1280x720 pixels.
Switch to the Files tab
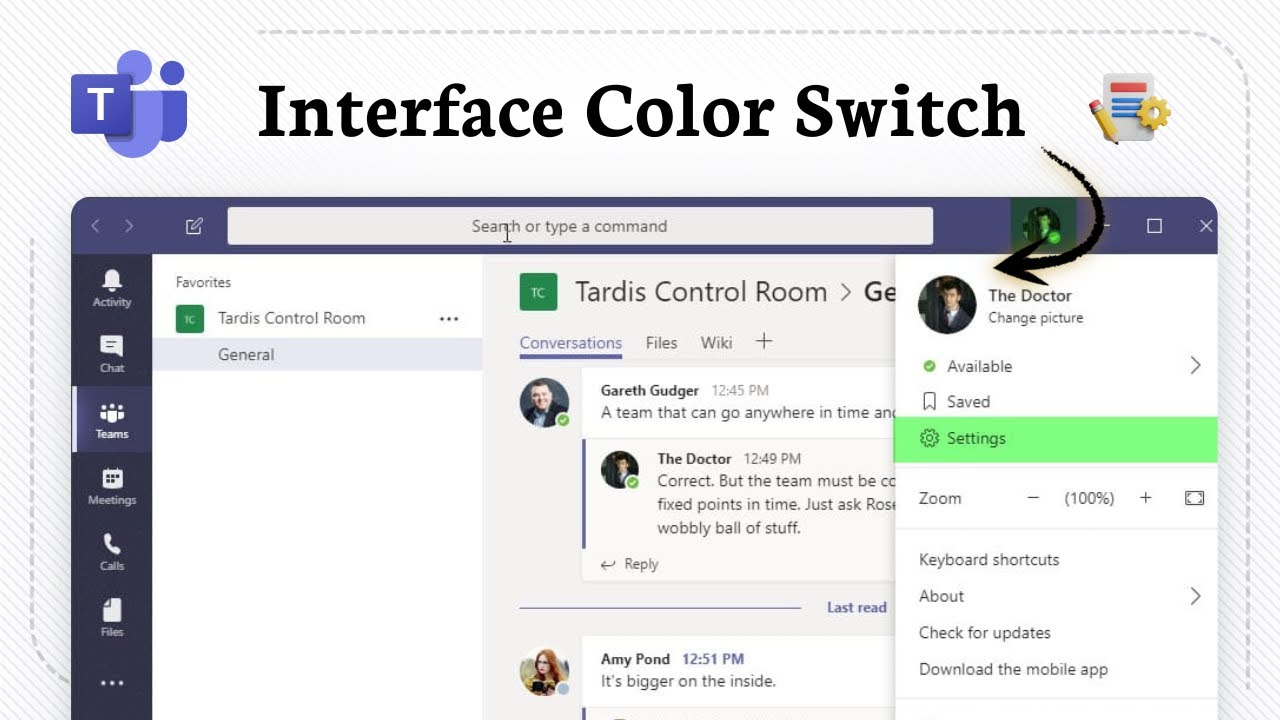tap(661, 342)
